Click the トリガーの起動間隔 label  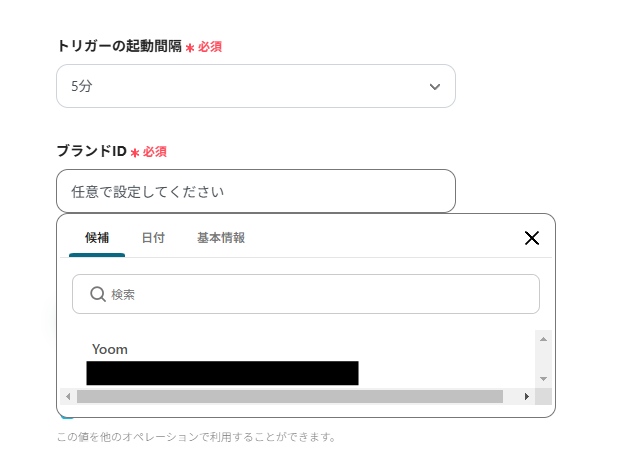(119, 46)
